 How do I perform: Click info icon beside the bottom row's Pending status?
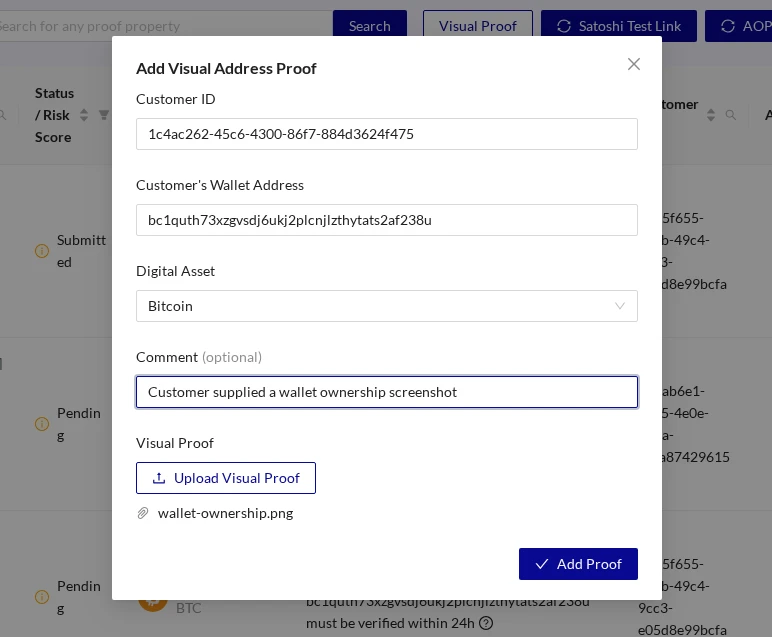42,597
